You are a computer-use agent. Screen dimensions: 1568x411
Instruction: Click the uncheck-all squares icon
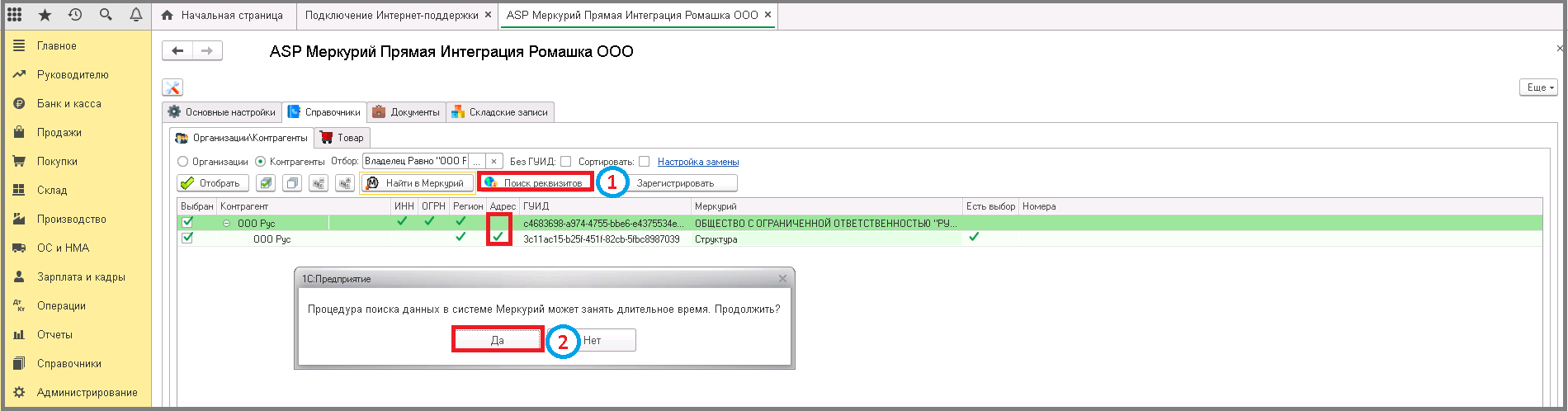pyautogui.click(x=292, y=183)
